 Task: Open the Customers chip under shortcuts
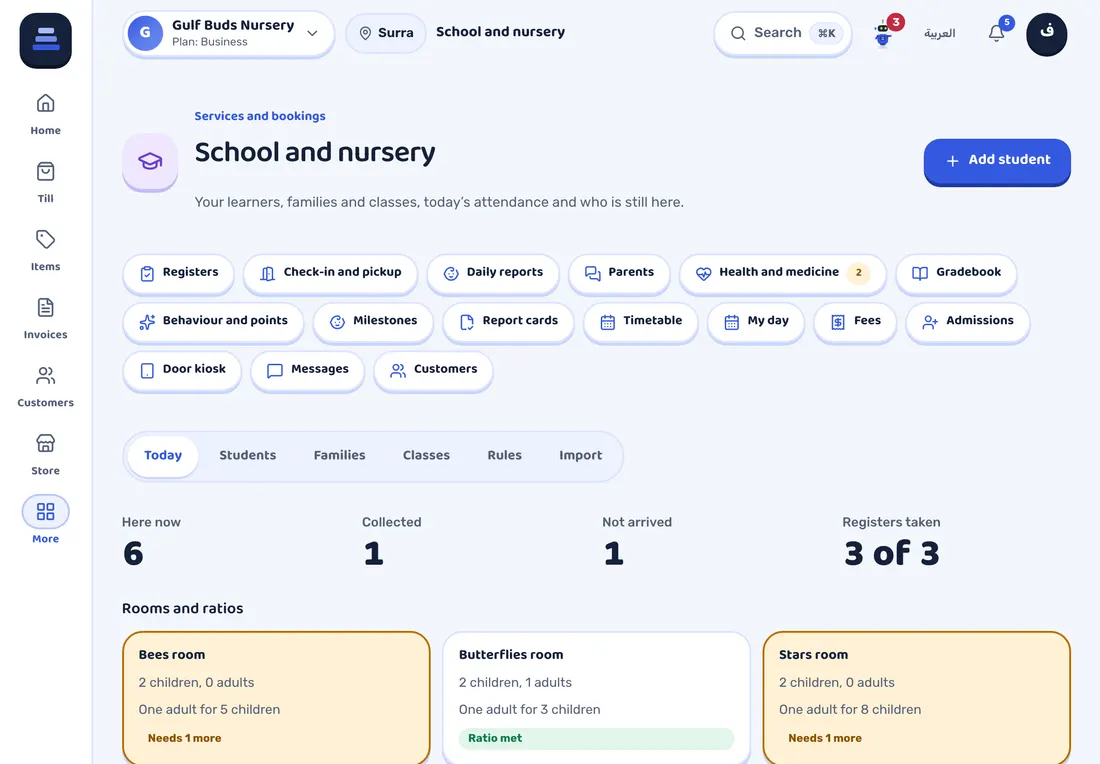433,370
